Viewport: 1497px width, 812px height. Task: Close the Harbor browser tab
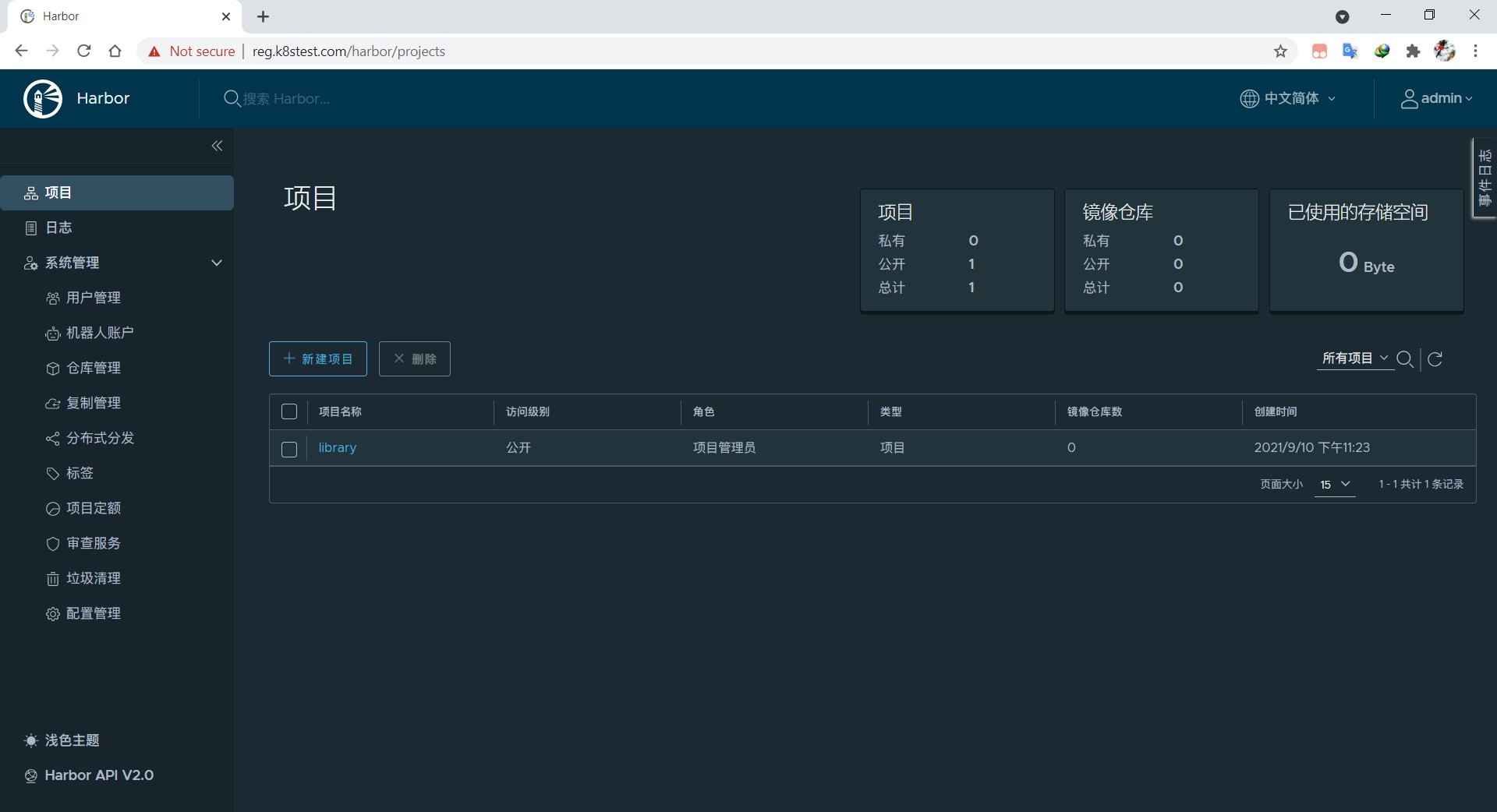point(226,16)
